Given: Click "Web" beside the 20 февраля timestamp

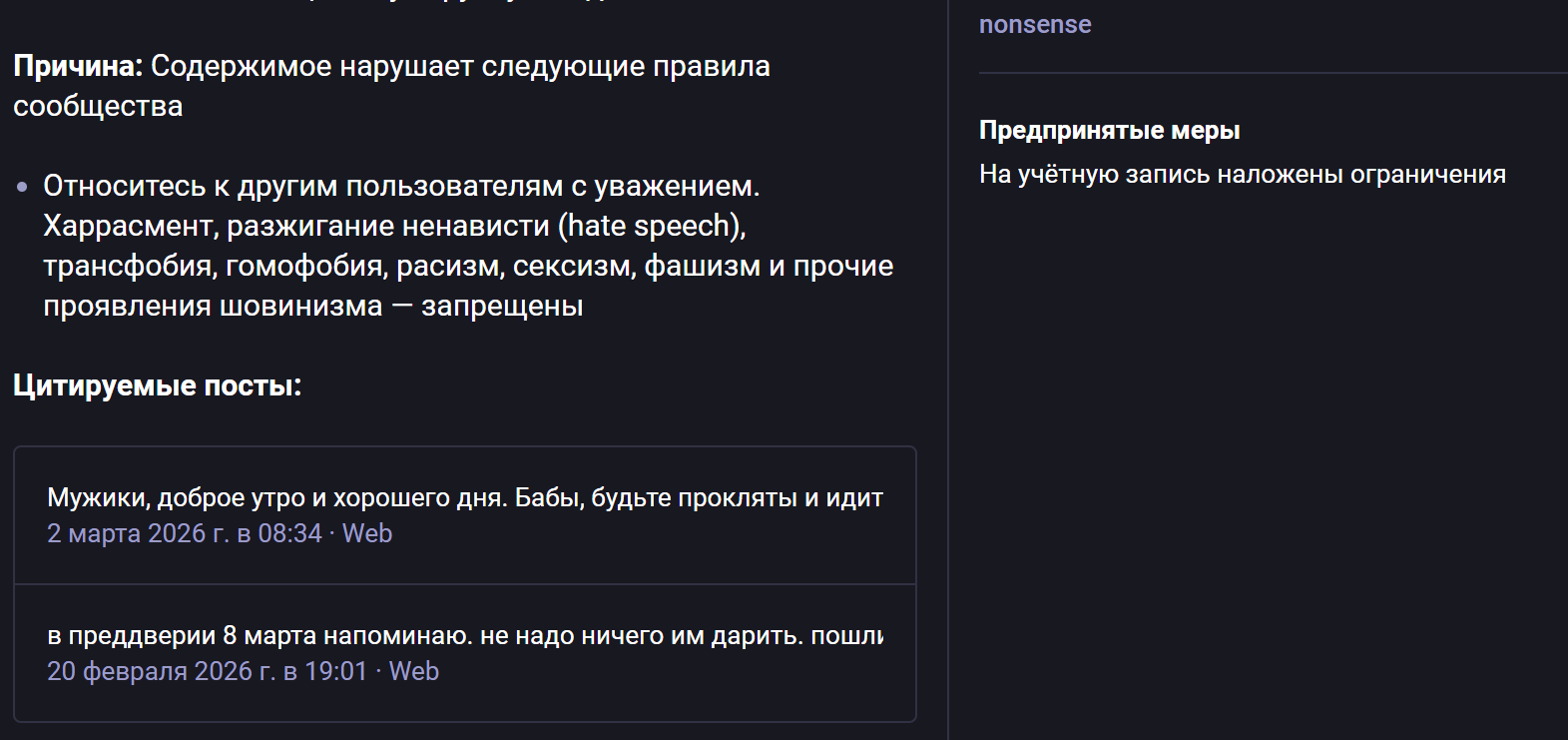Looking at the screenshot, I should [414, 671].
